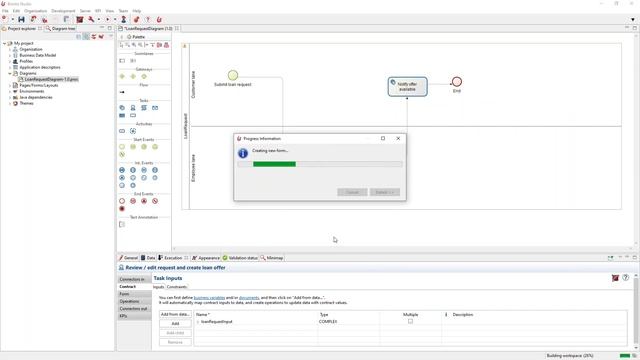Click the End event circle on the diagram
Image resolution: width=640 pixels, height=360 pixels.
pos(457,82)
